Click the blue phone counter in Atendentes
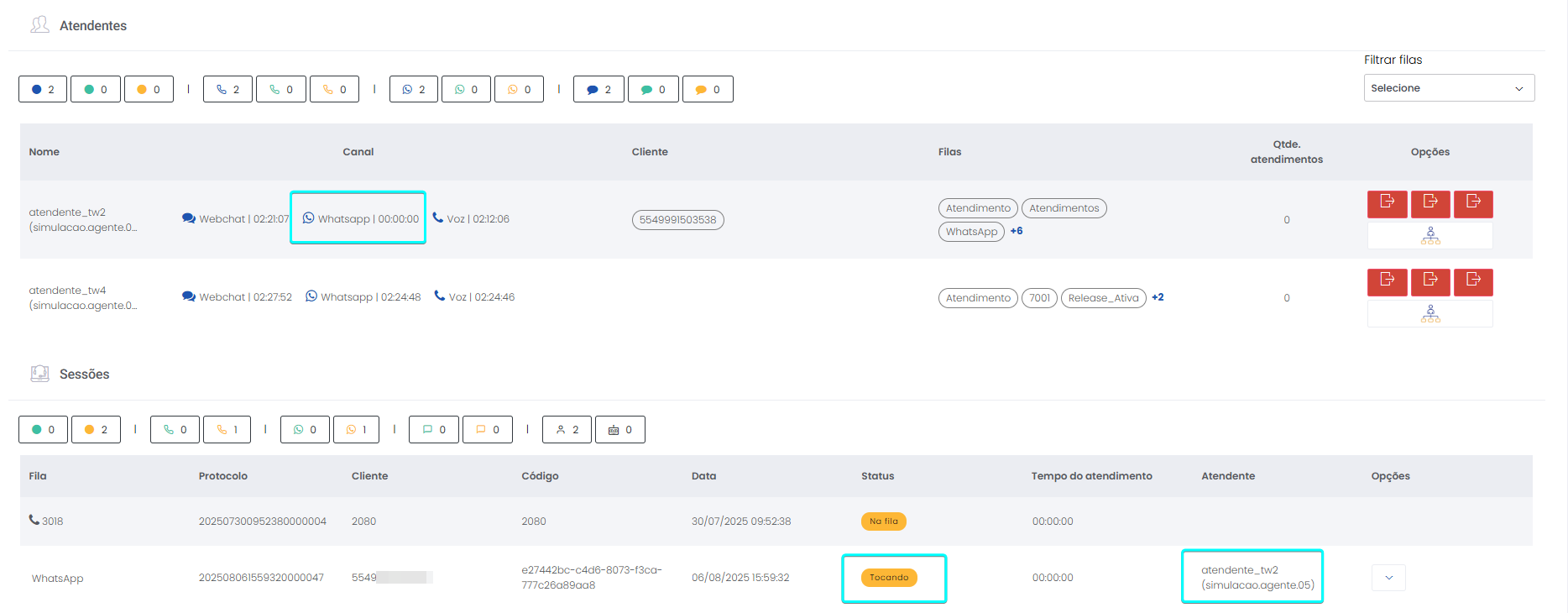1568x613 pixels. 227,90
